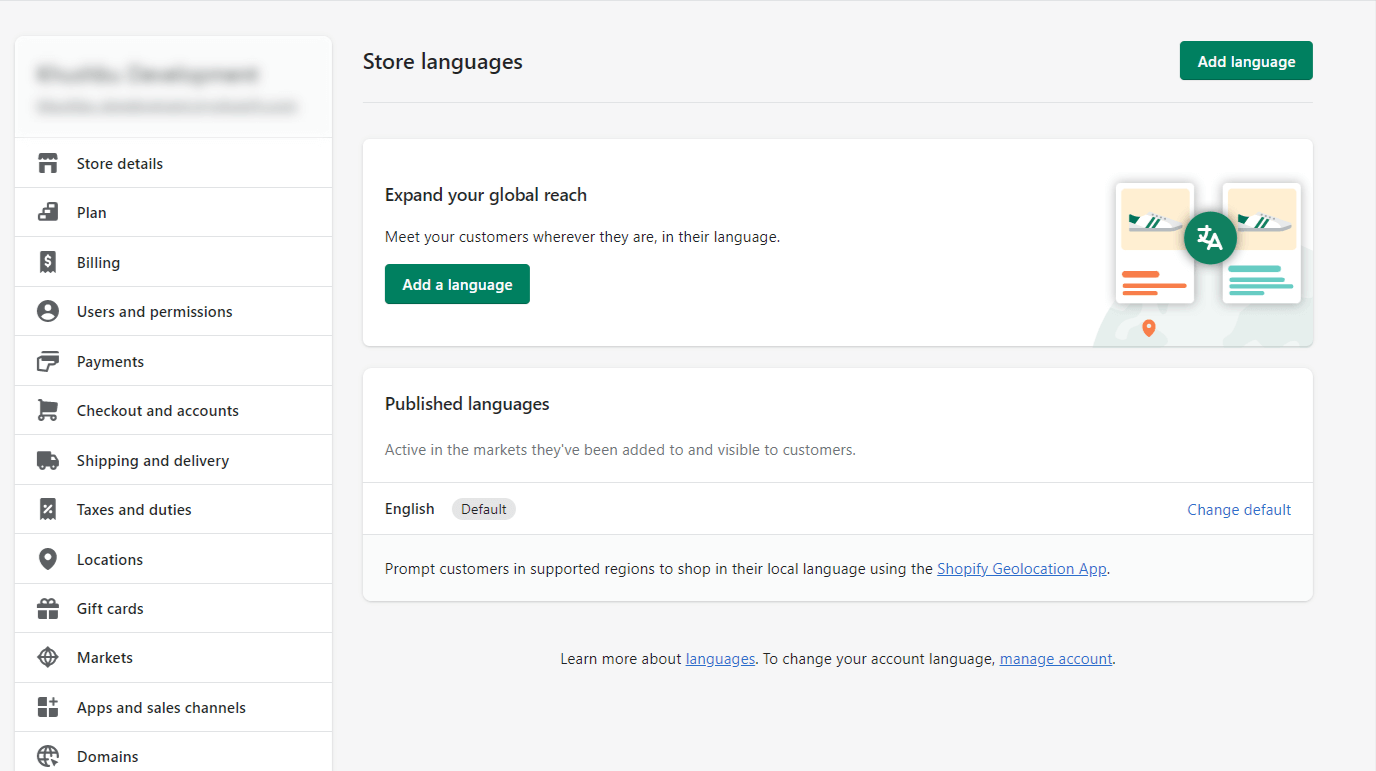The height and width of the screenshot is (771, 1376).
Task: Click the Markets globe icon
Action: [48, 657]
